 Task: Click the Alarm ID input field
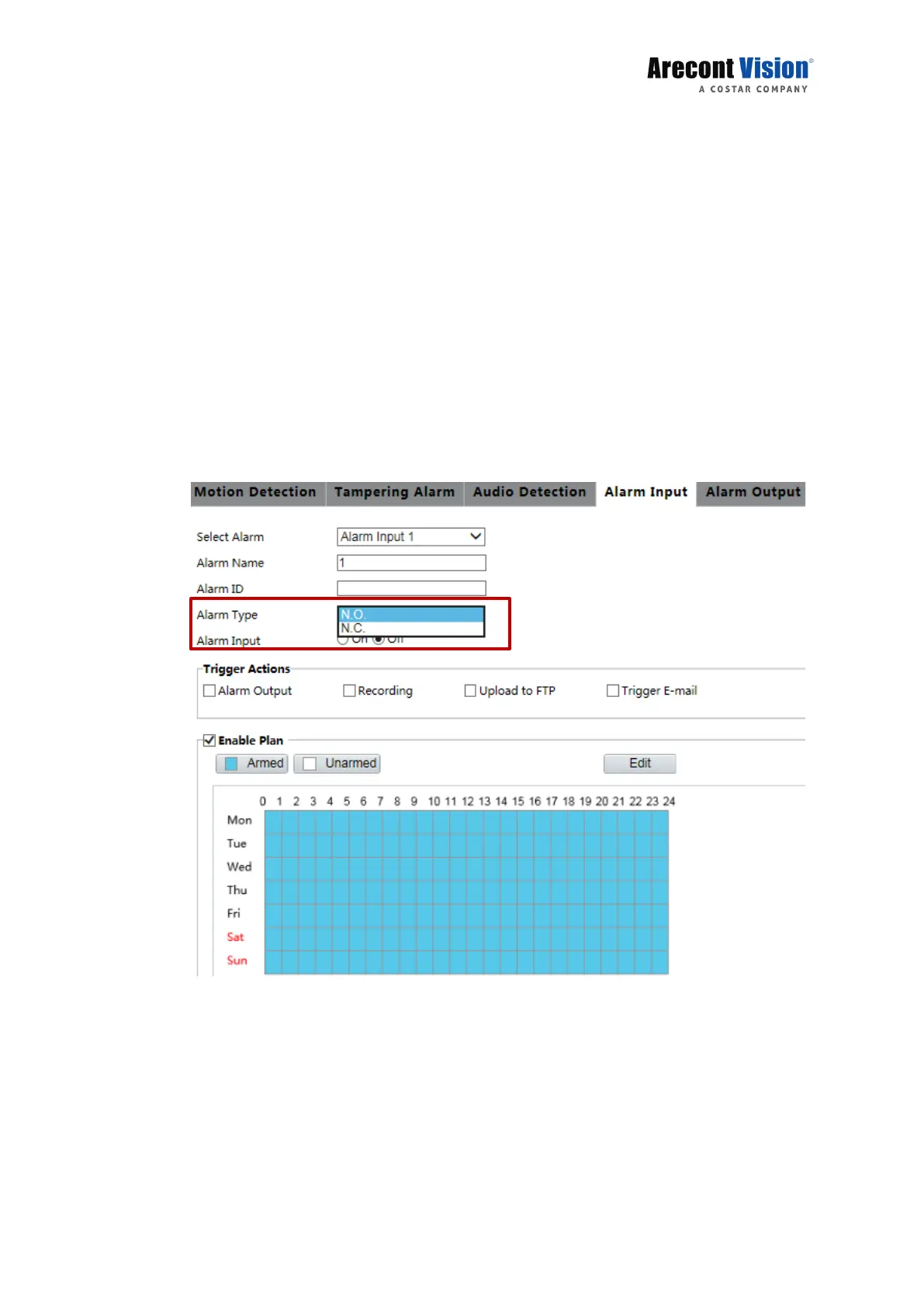[x=411, y=588]
